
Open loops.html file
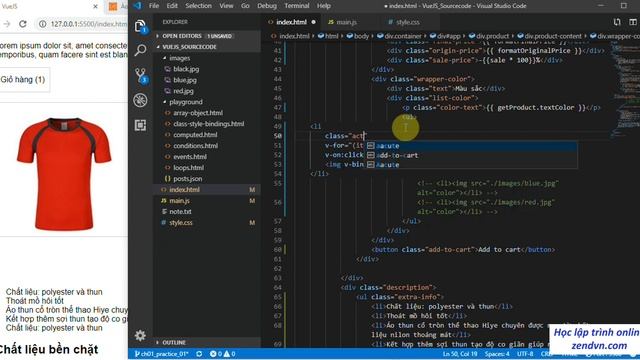pyautogui.click(x=188, y=168)
